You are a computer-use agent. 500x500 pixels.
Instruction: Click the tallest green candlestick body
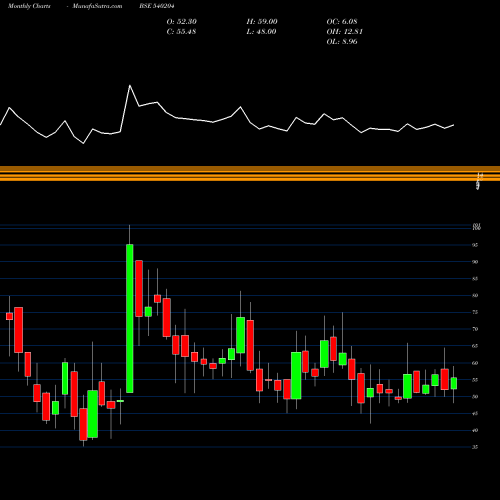pos(130,318)
